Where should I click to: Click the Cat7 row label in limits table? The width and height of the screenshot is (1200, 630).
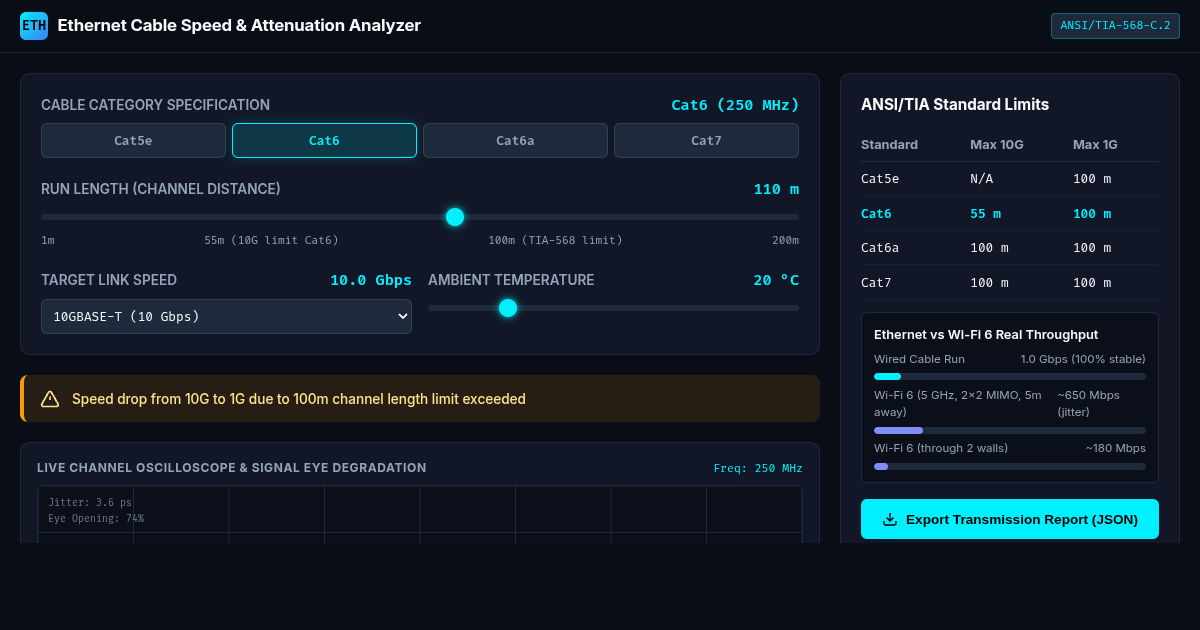pos(876,283)
